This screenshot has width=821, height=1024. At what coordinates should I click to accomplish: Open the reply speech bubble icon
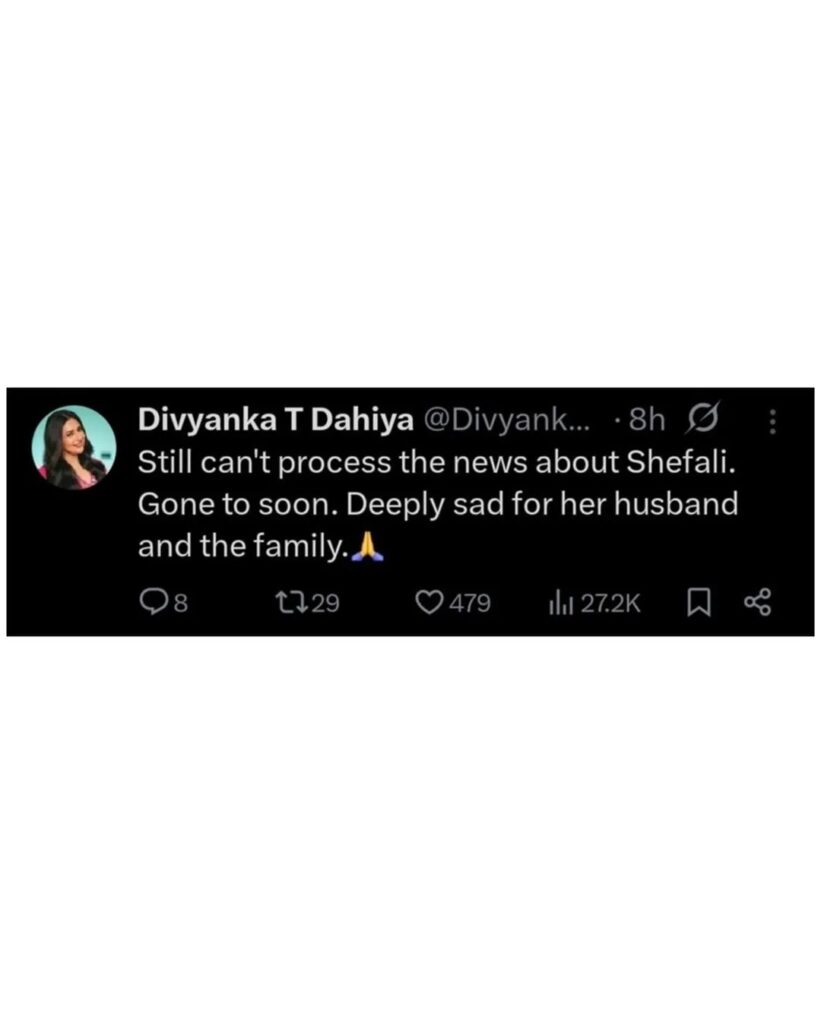[x=155, y=601]
